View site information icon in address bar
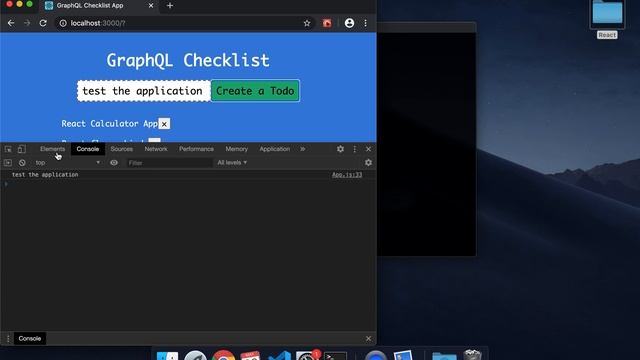 click(x=63, y=23)
